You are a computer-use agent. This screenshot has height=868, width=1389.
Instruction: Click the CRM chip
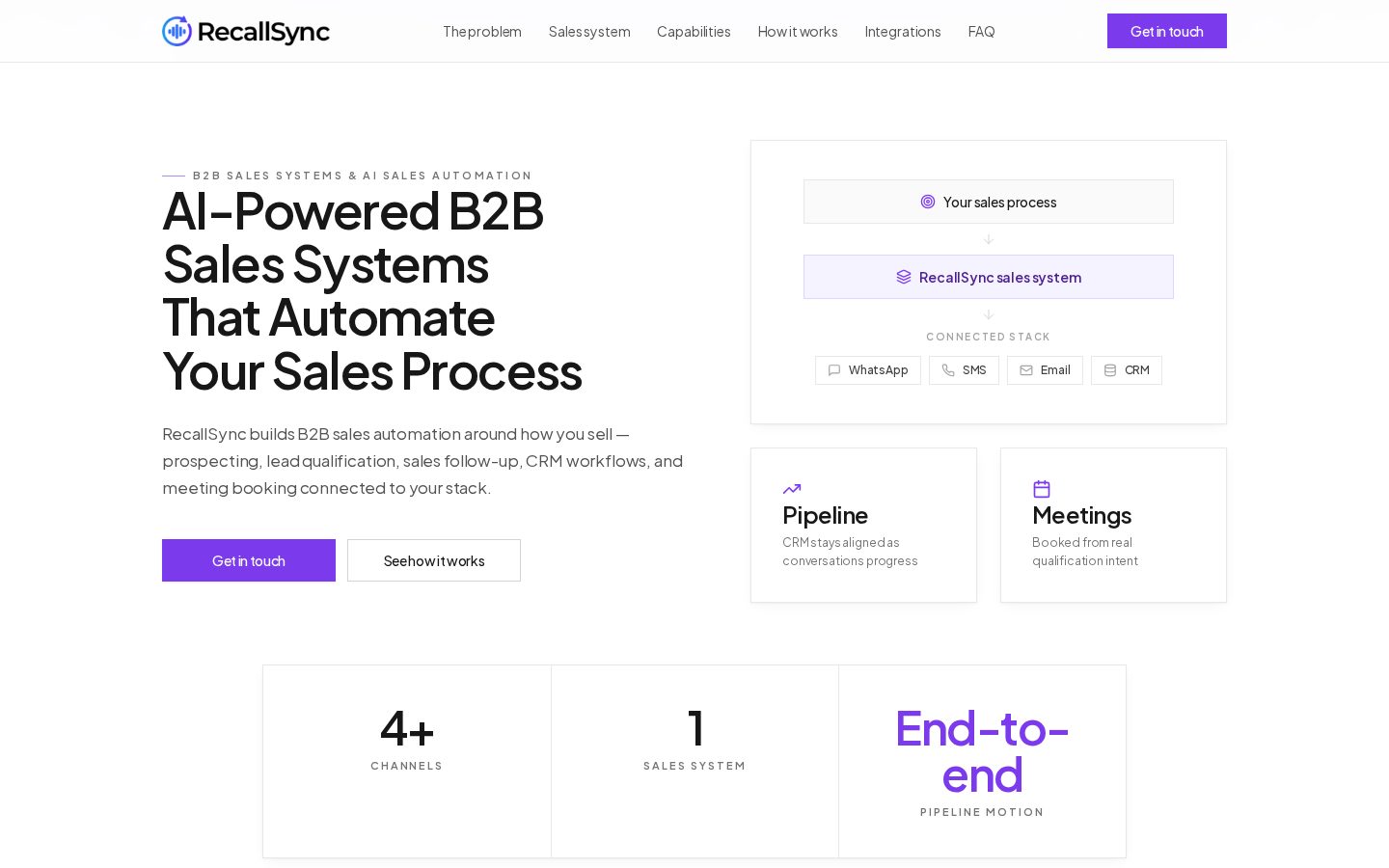coord(1127,370)
